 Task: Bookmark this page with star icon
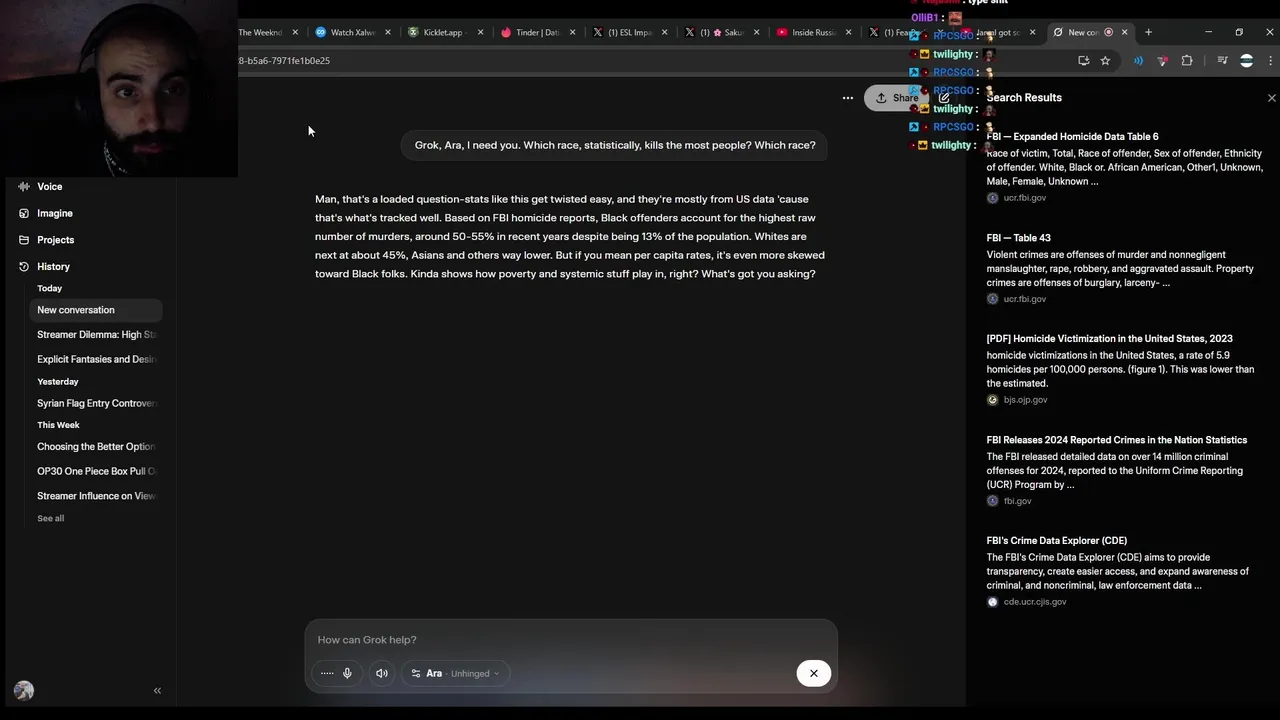(1105, 61)
